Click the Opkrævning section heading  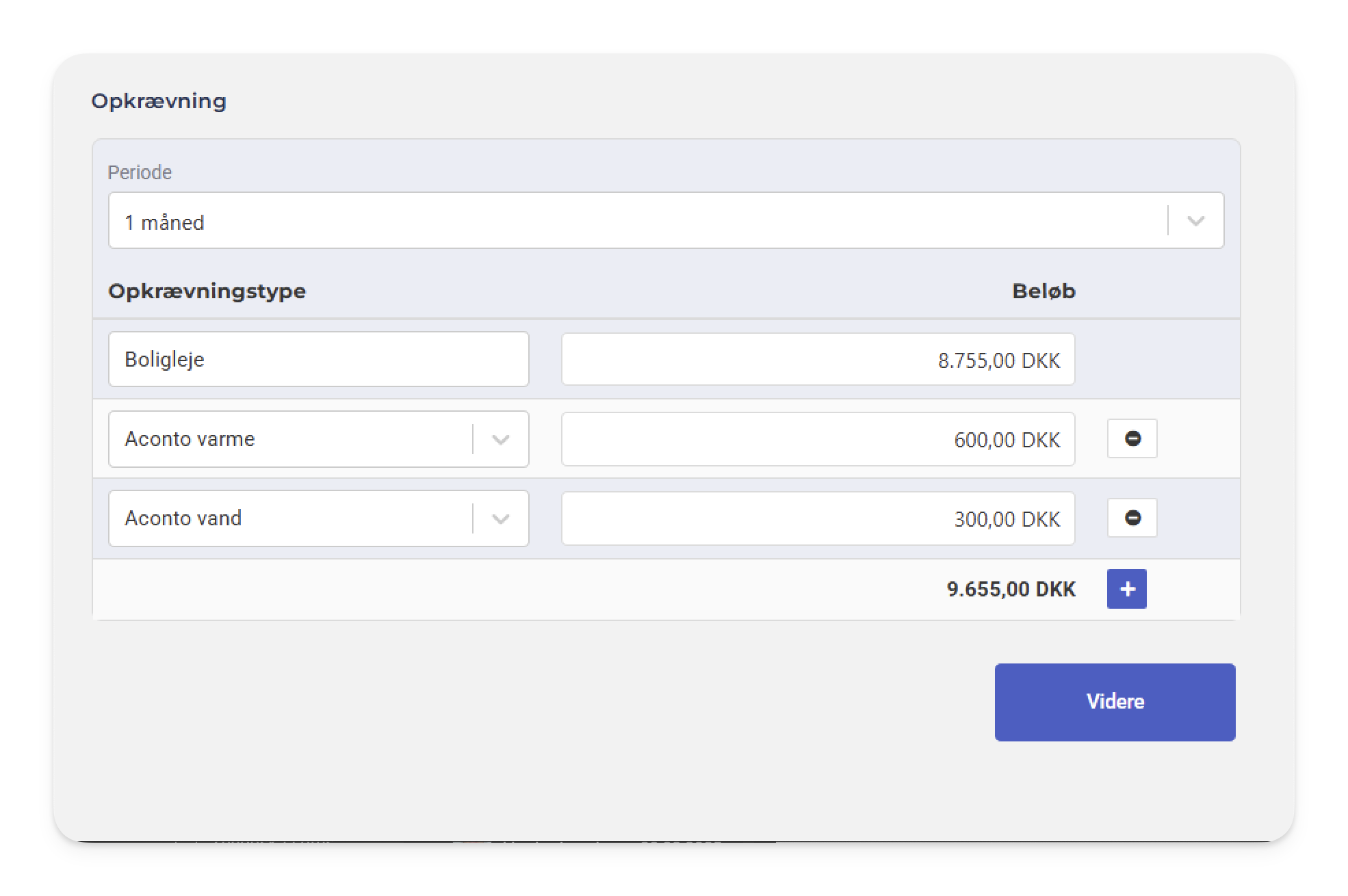tap(159, 101)
